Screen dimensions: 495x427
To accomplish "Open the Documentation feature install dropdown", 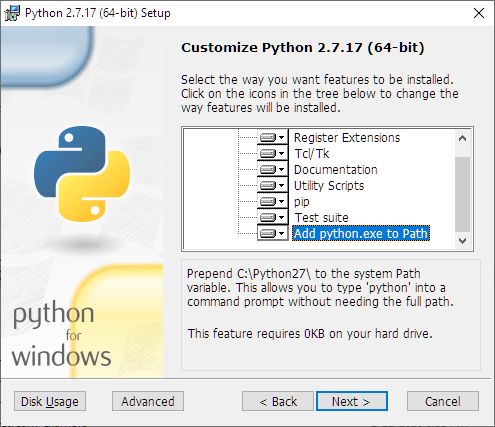I will pyautogui.click(x=272, y=169).
